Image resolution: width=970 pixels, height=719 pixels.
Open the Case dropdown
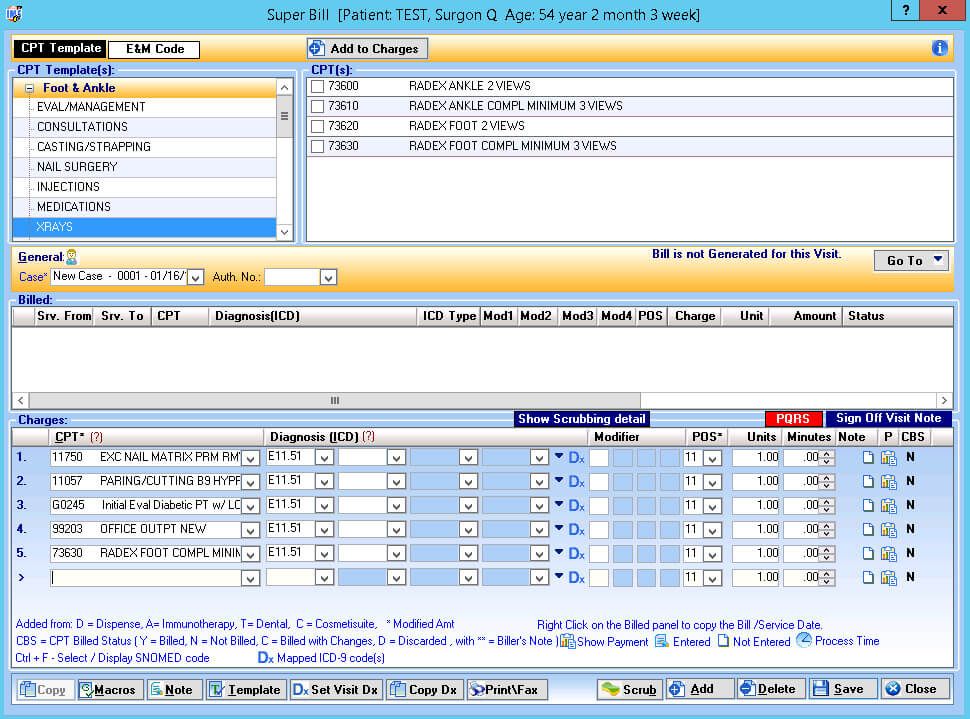[195, 277]
